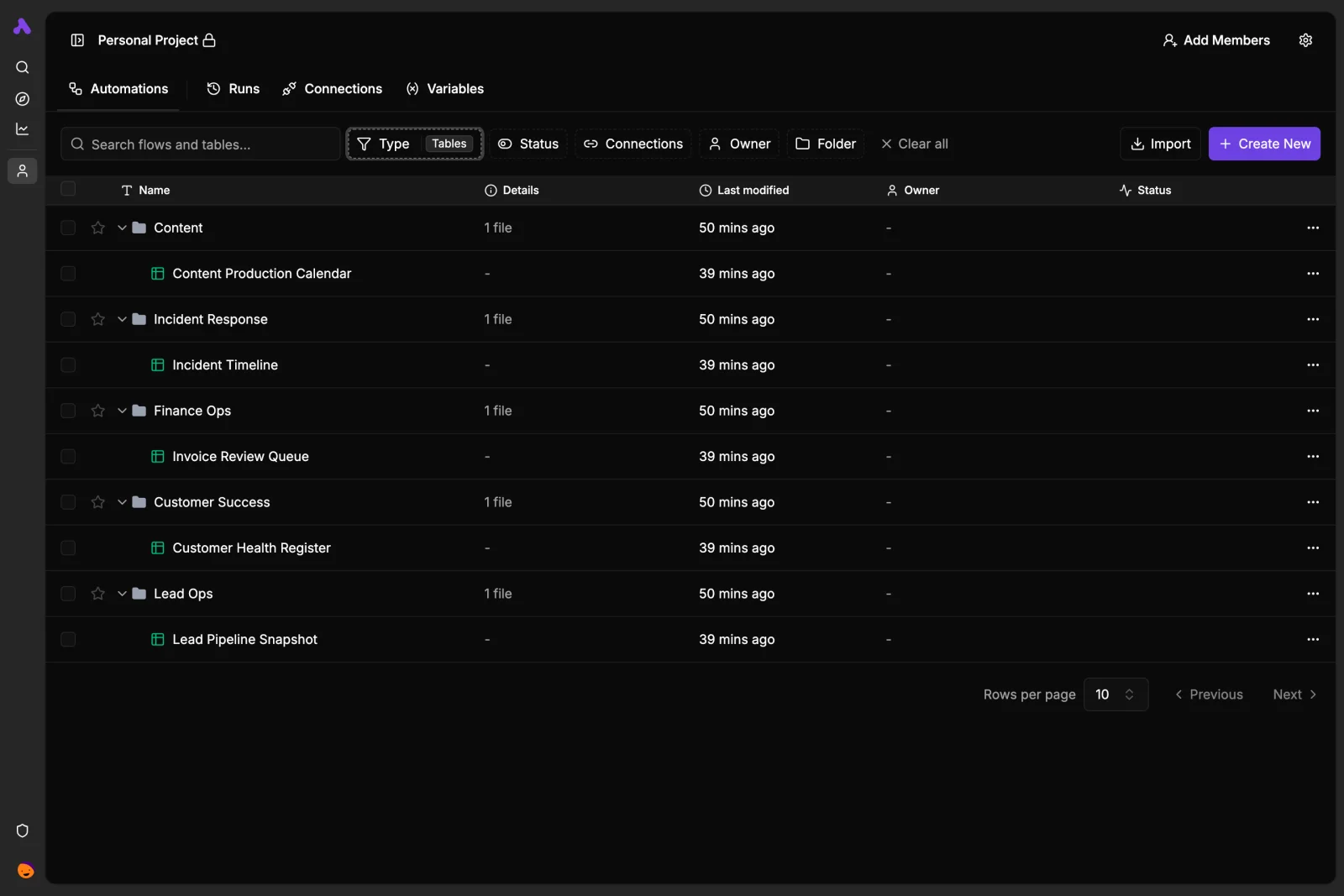Collapse the Lead Ops folder chevron
Screen dimensions: 1344x896
[x=122, y=594]
